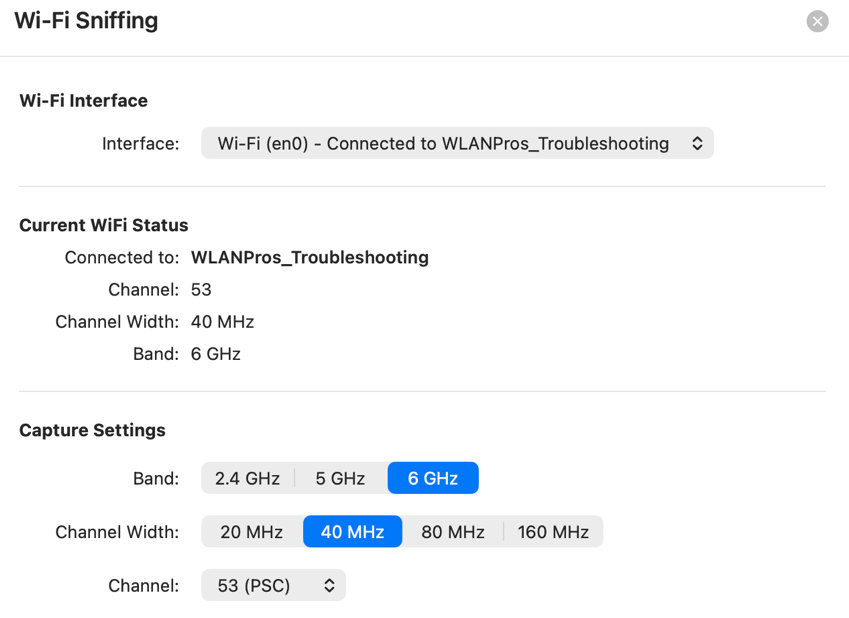Select the 2.4 GHz capture band
This screenshot has height=618, width=849.
click(248, 479)
